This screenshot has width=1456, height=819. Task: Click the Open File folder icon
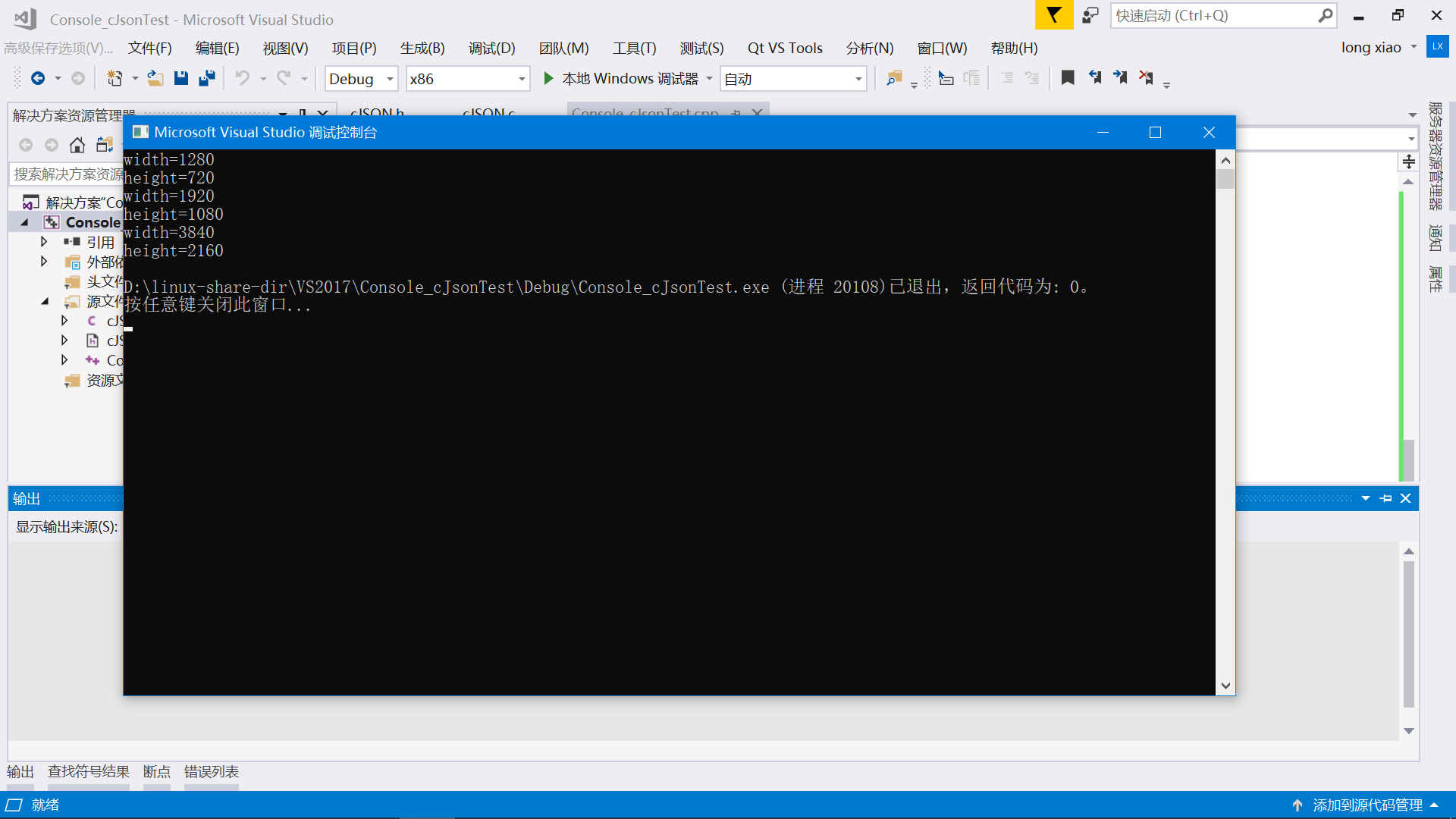click(155, 78)
